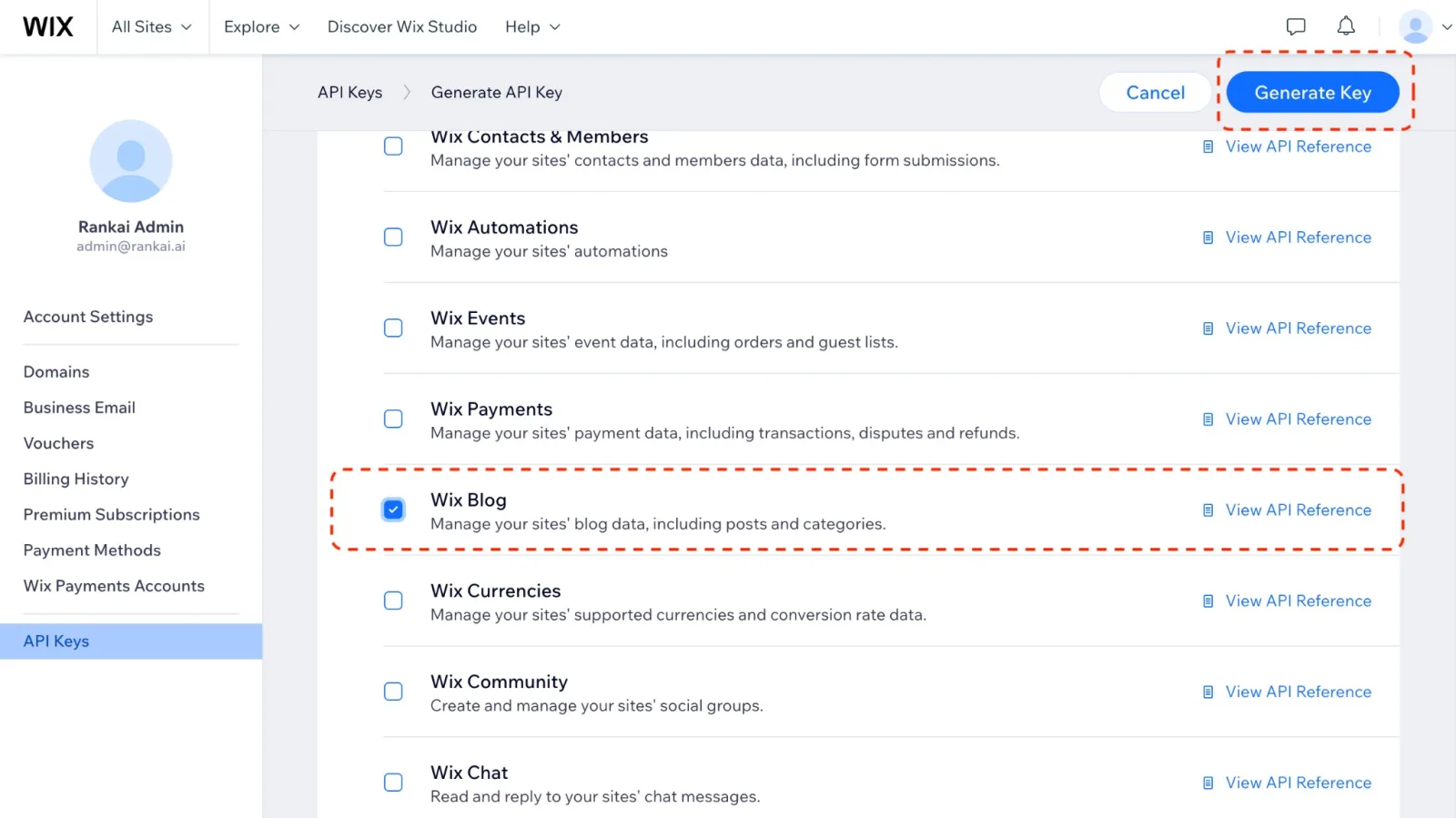
Task: Click the Rankai Admin profile picture
Action: 131,161
